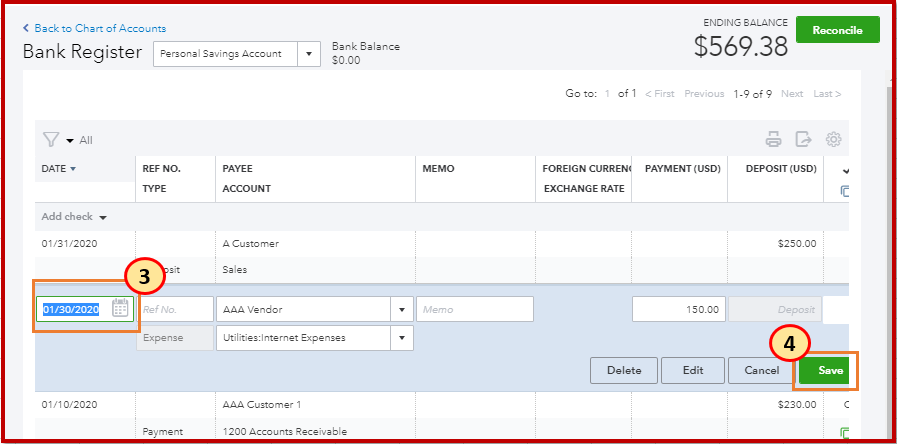Click the export register icon

click(803, 140)
